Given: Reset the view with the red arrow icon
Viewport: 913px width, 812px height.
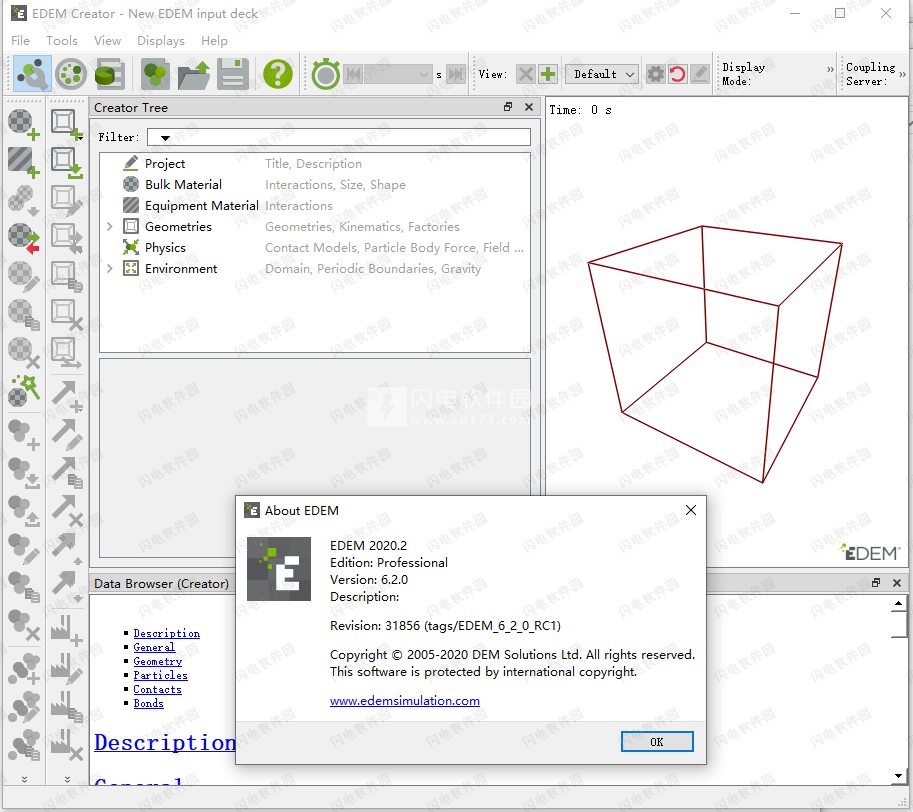Looking at the screenshot, I should click(677, 74).
